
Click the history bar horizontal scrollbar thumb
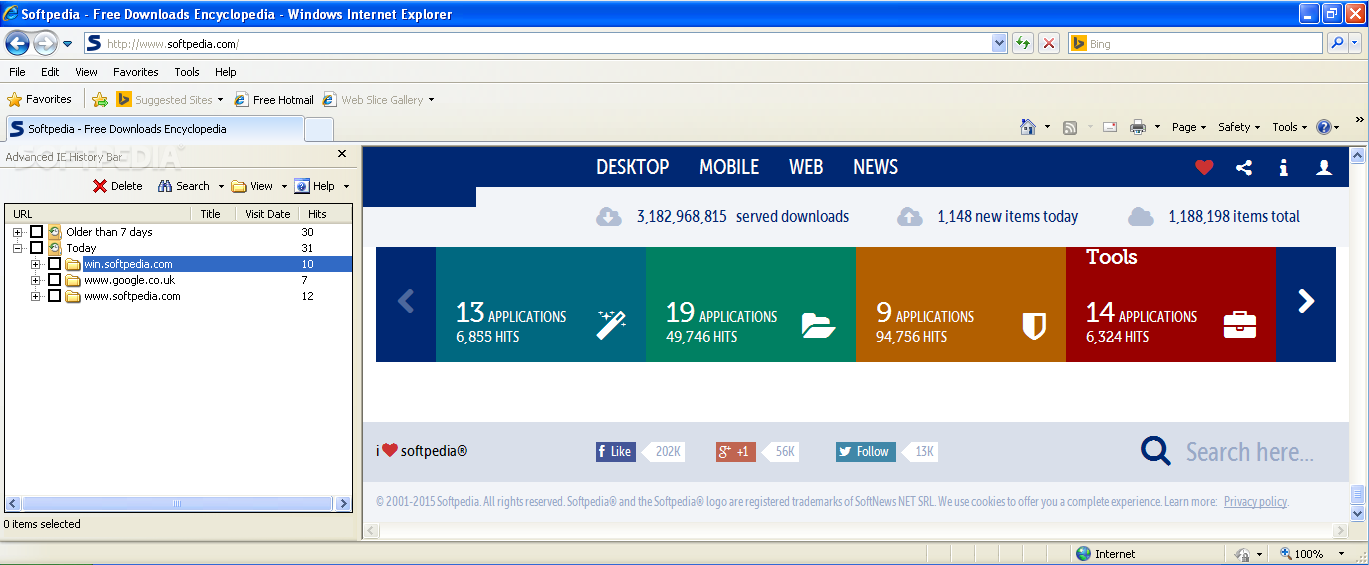point(178,504)
